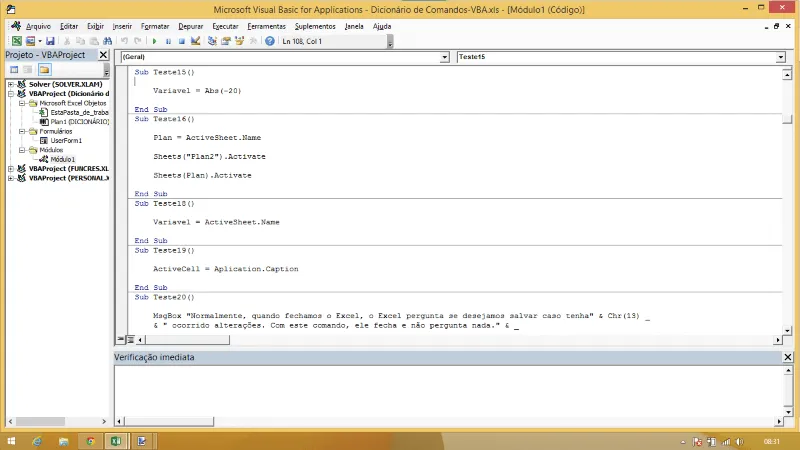Screen dimensions: 800x450
Task: Open Chrome from the taskbar
Action: pos(90,441)
